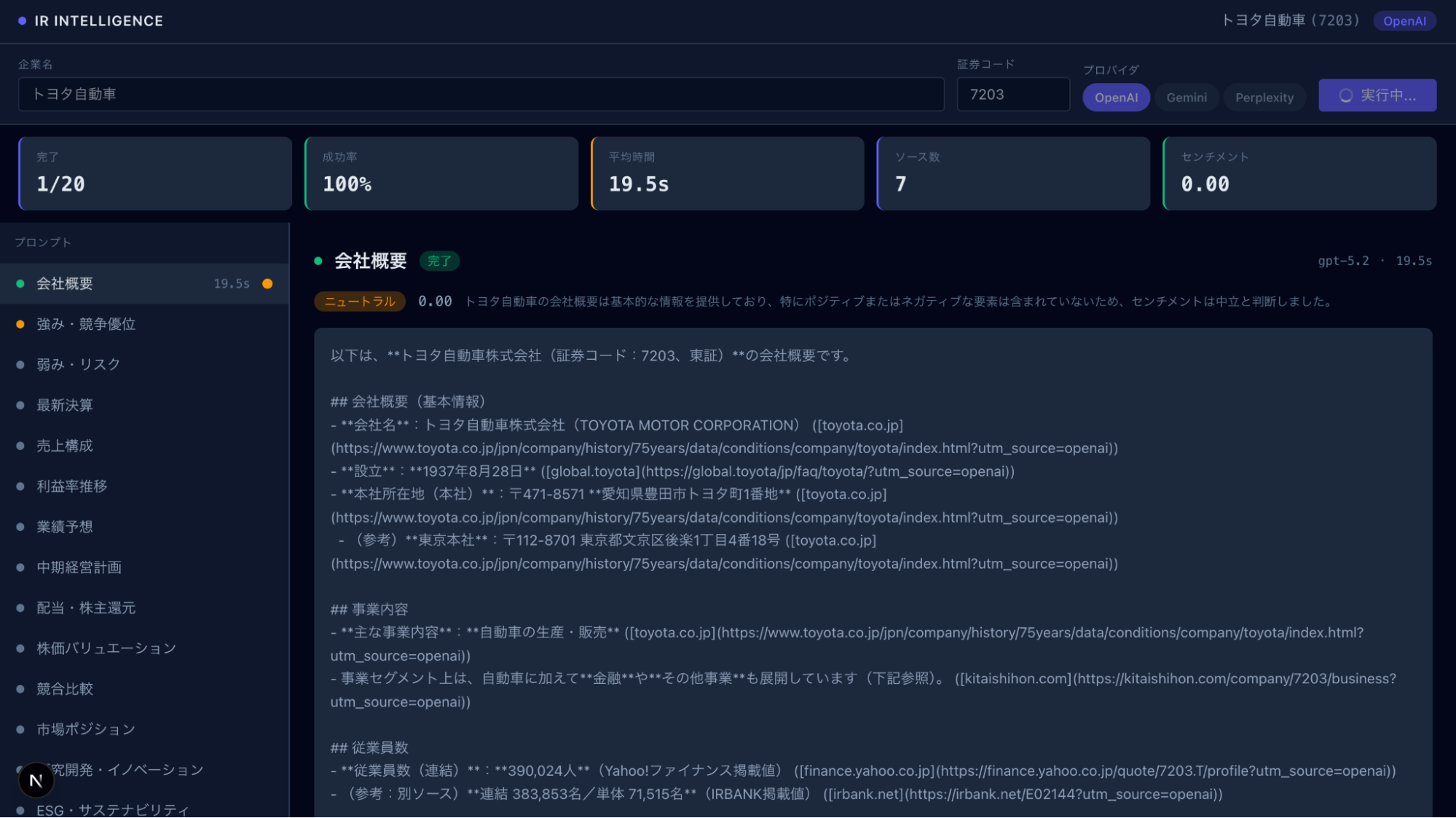This screenshot has width=1456, height=818.
Task: Click the 完了 badge next to 会社概要
Action: coord(439,261)
